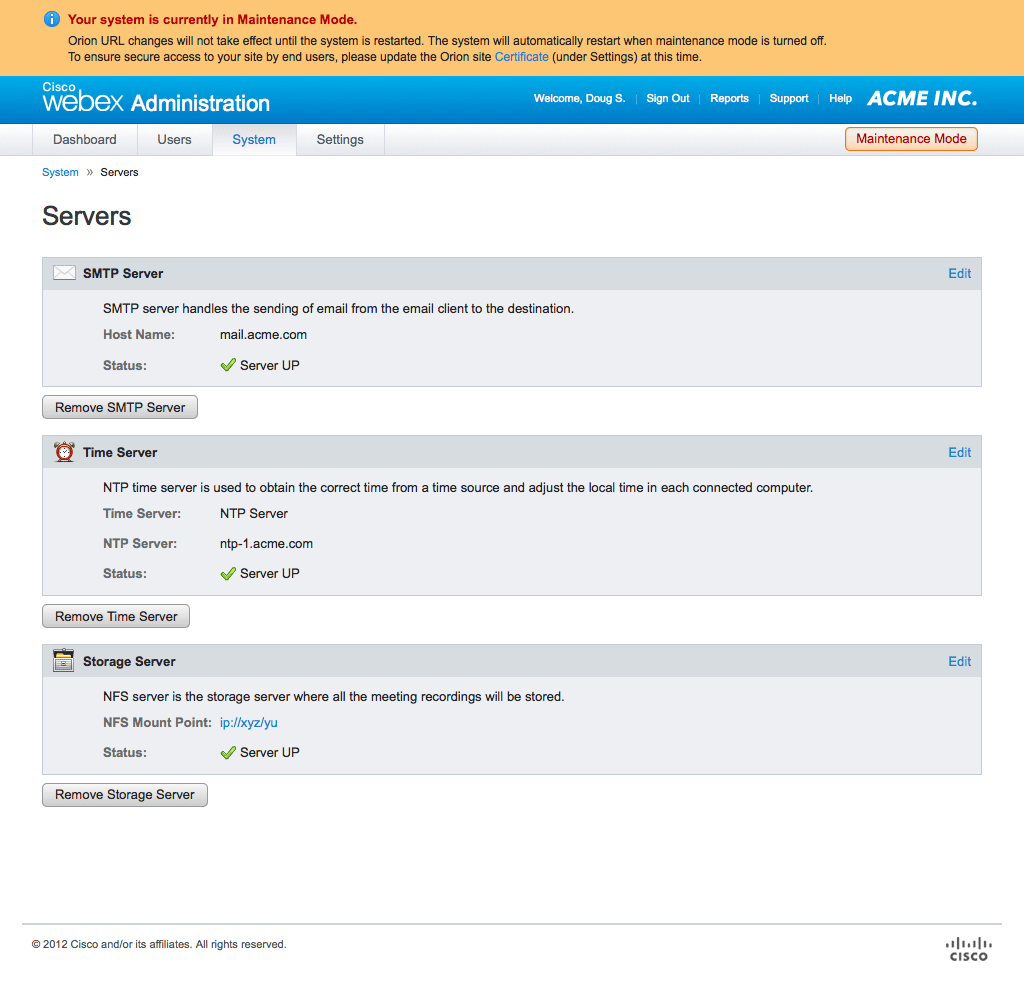Open the Dashboard tab
This screenshot has width=1024, height=982.
coord(85,140)
